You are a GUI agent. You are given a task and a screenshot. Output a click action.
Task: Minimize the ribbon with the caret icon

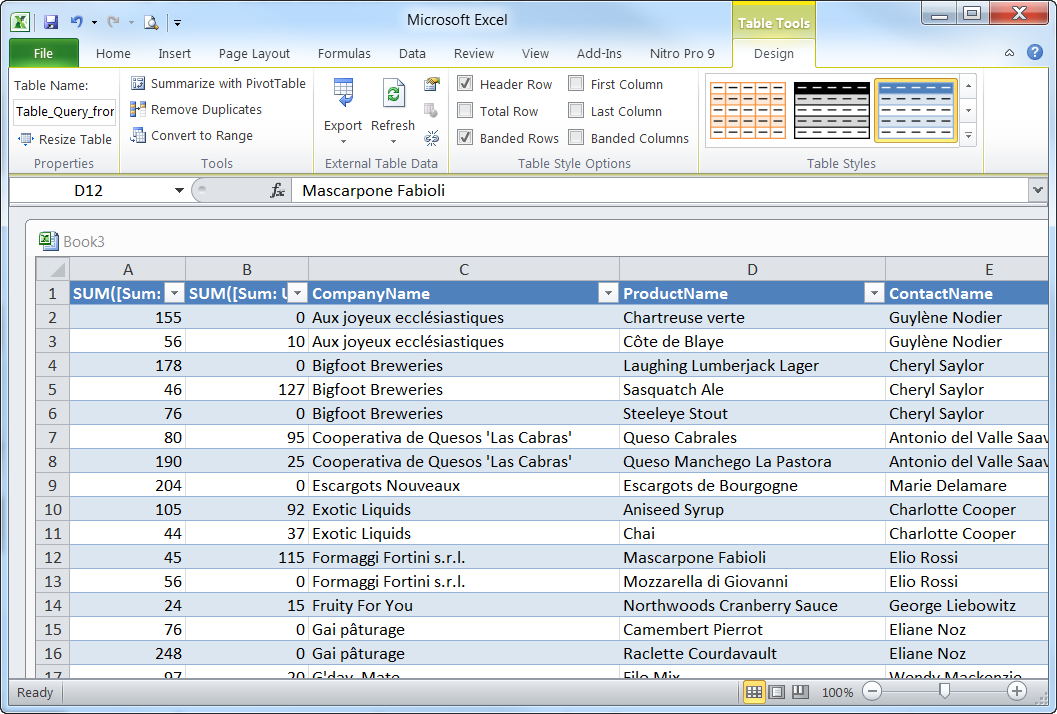coord(1009,53)
